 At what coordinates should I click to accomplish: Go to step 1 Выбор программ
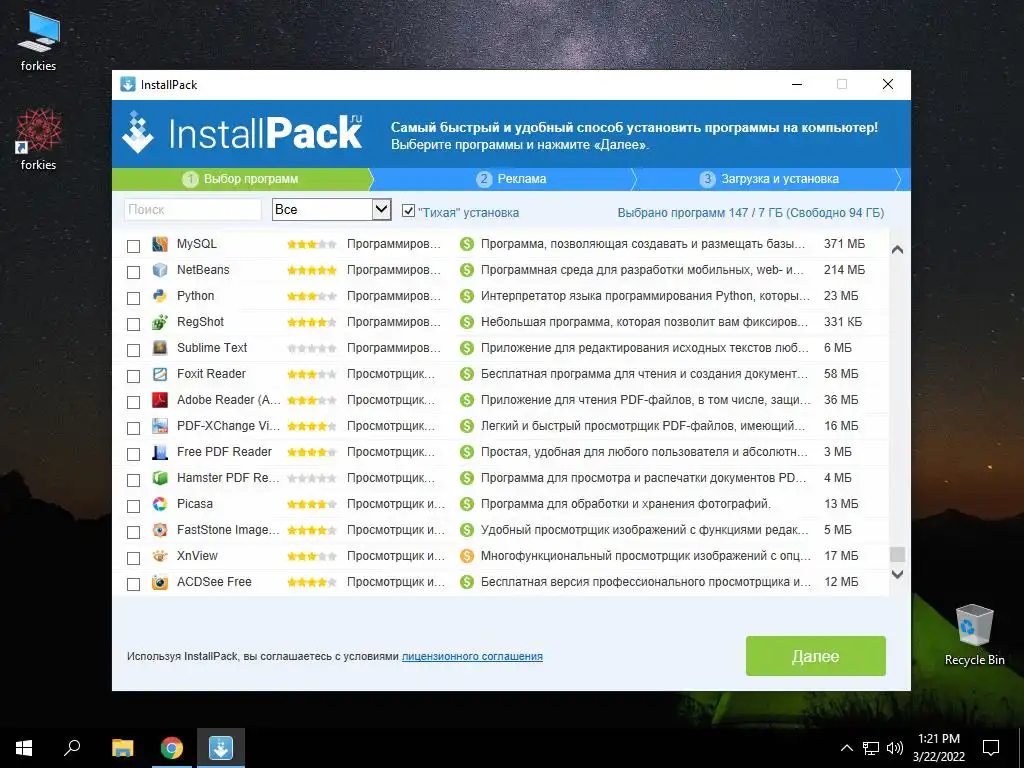point(242,179)
